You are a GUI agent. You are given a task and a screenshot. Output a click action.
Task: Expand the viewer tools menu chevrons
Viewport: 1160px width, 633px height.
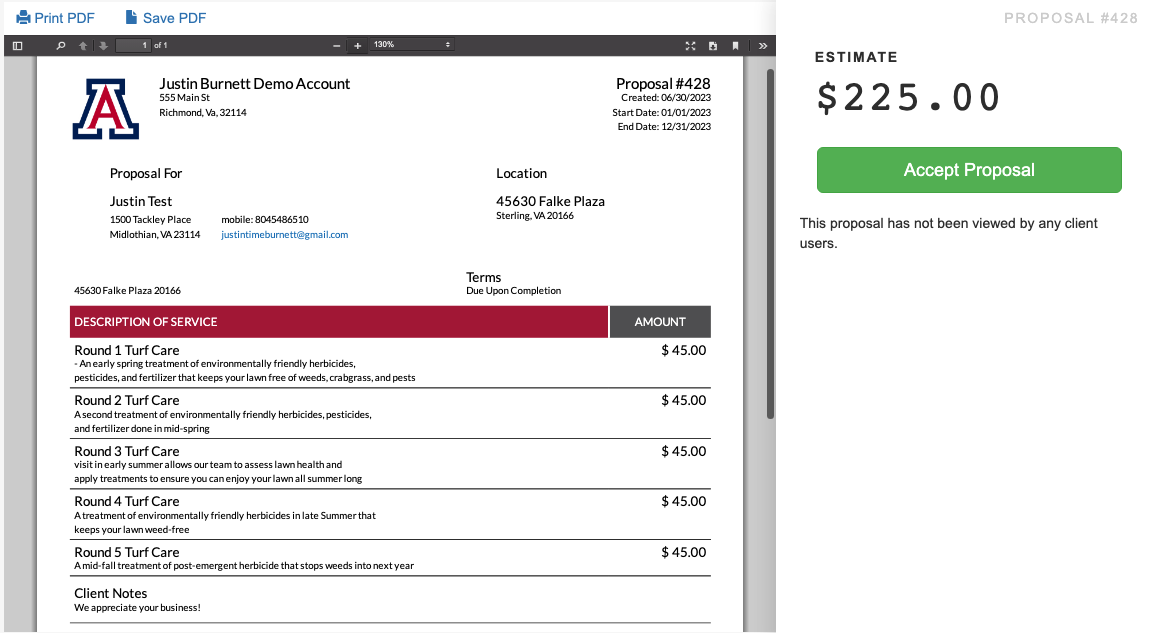click(x=762, y=45)
